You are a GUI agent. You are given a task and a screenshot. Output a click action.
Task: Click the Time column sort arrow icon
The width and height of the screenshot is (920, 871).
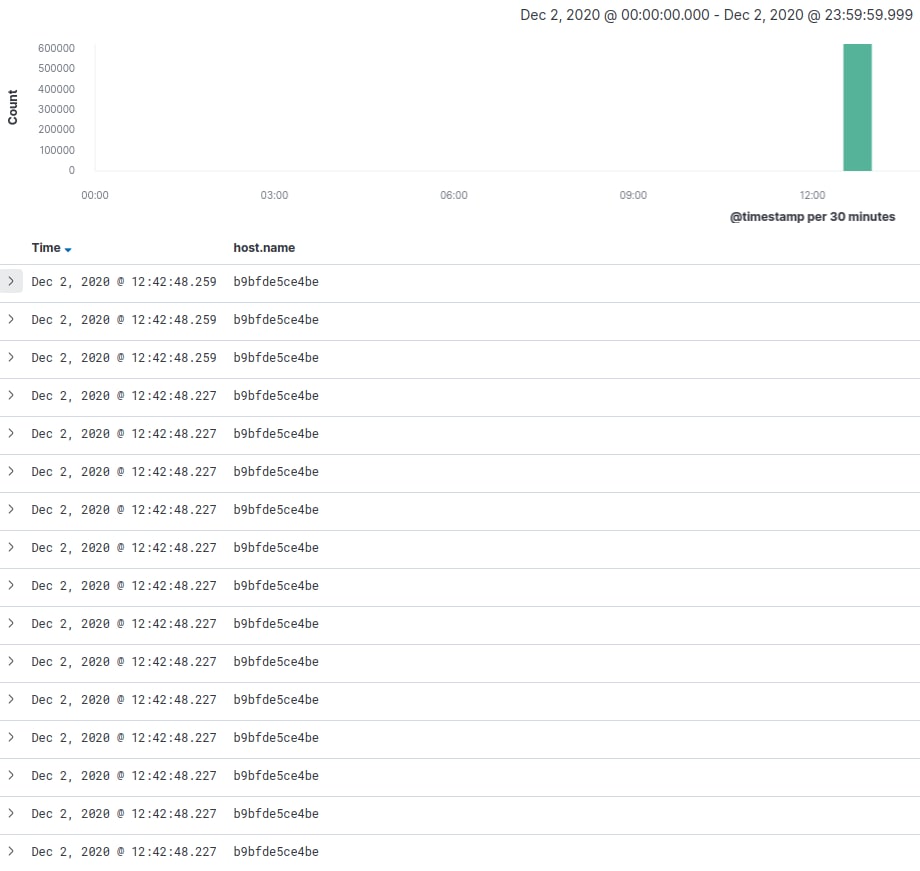68,249
